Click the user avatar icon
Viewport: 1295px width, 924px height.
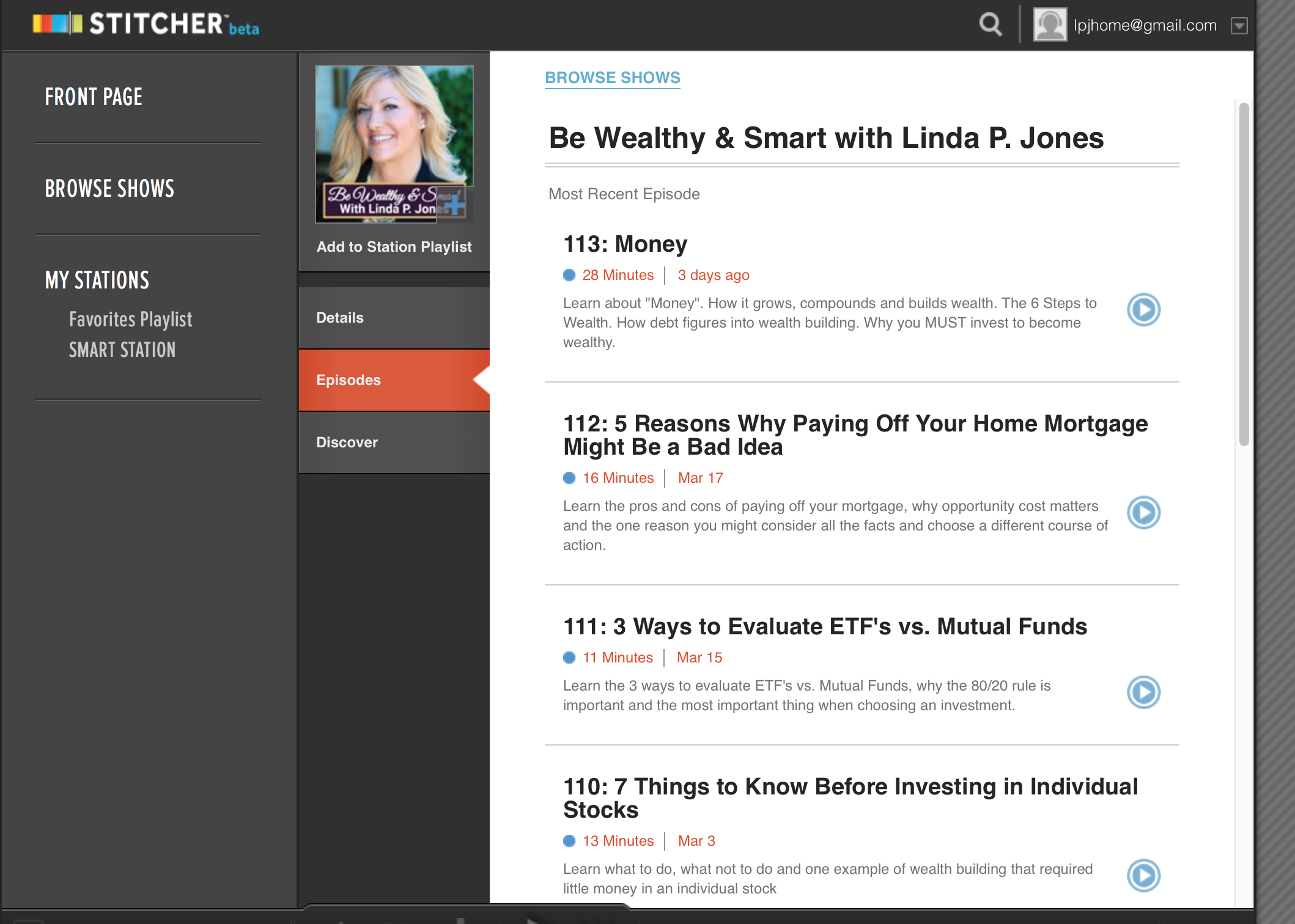(x=1050, y=25)
